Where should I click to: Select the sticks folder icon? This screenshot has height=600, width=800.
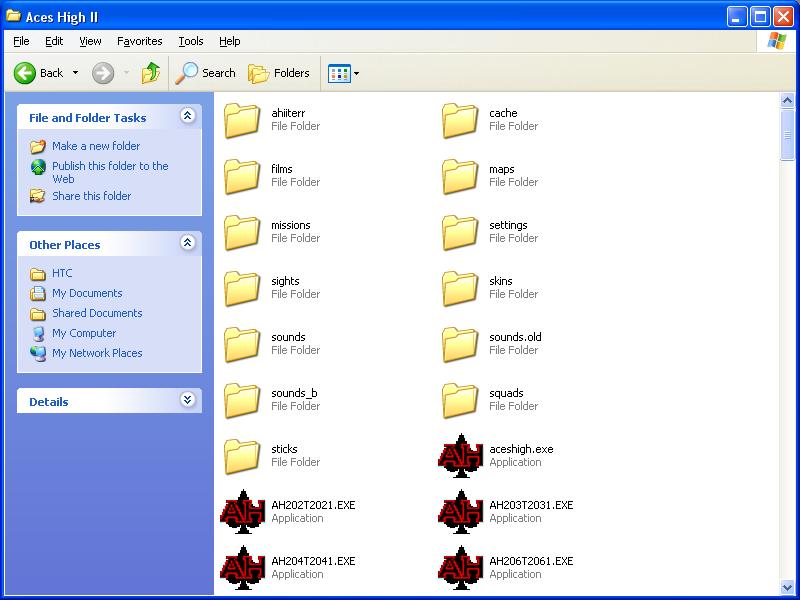[242, 457]
